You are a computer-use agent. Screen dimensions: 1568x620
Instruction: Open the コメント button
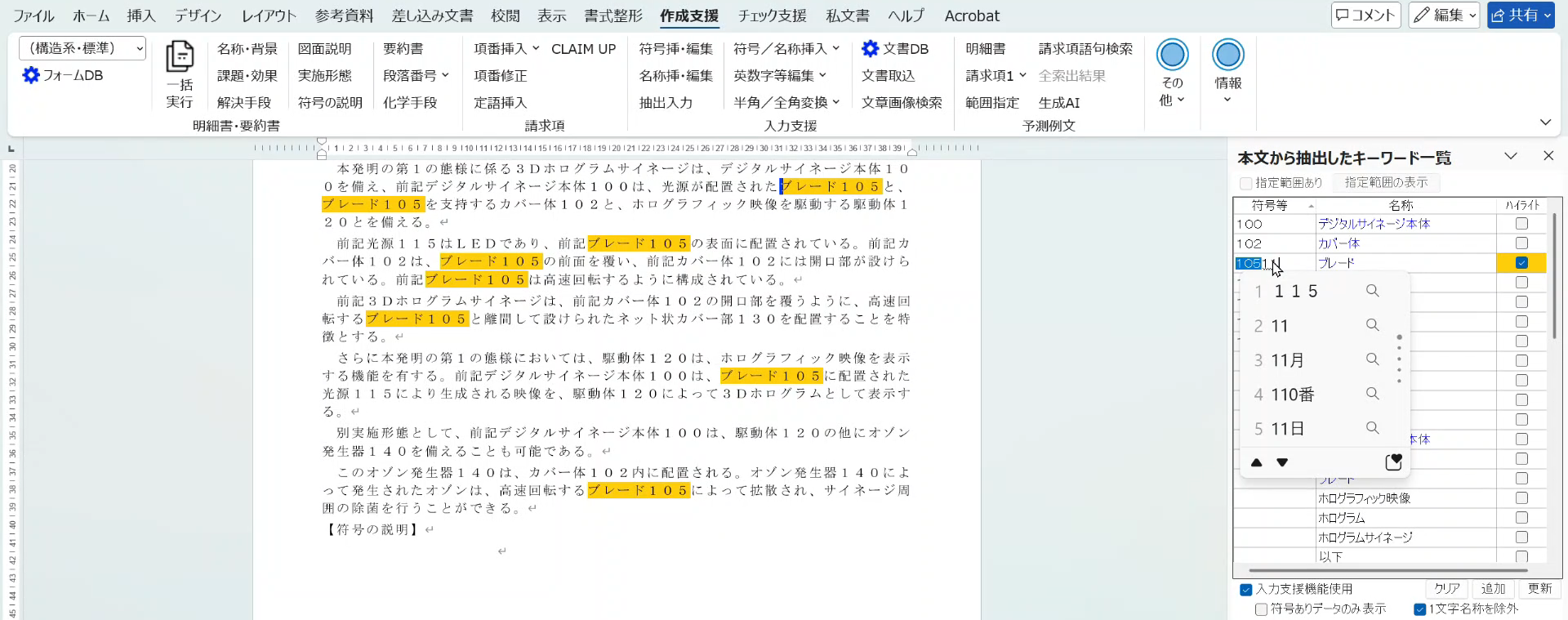pyautogui.click(x=1365, y=16)
